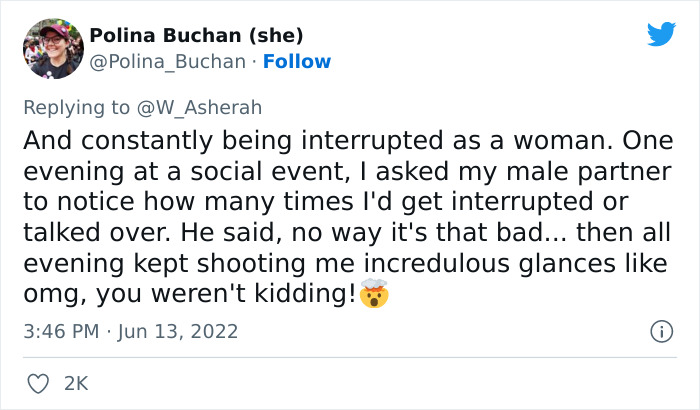This screenshot has width=700, height=410.
Task: Click the display name Polina Buchan (she)
Action: [196, 36]
